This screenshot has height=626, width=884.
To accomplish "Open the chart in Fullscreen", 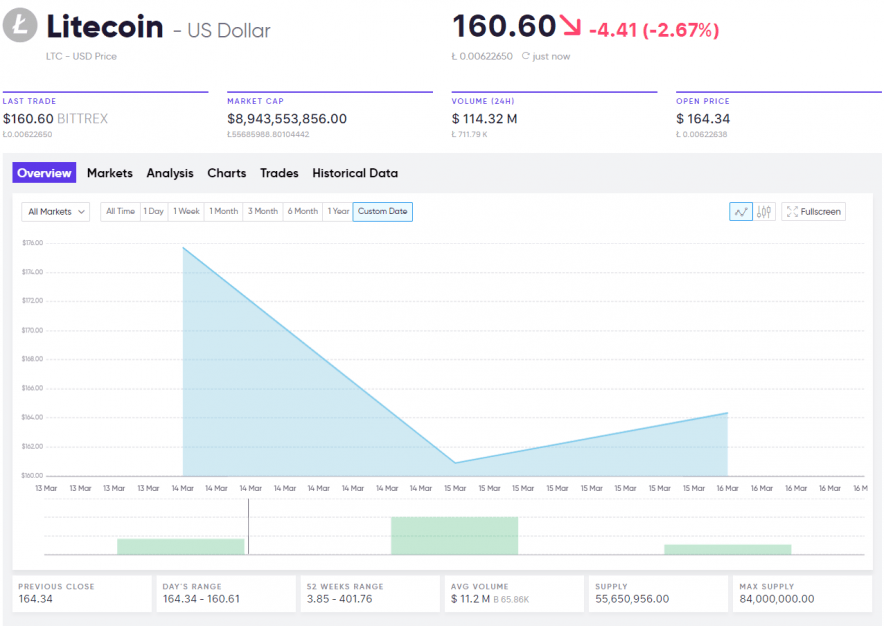I will pyautogui.click(x=813, y=211).
